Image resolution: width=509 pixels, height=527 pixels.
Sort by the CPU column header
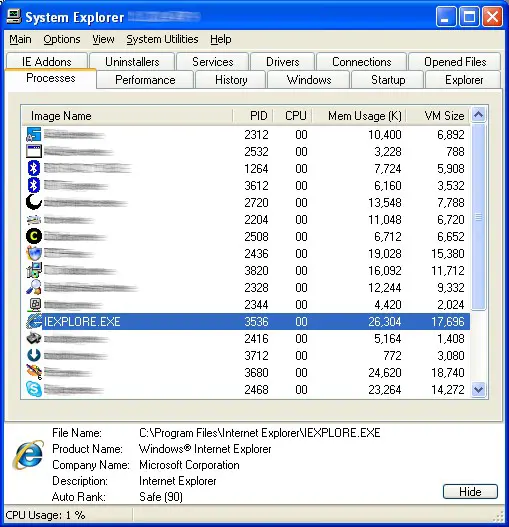[292, 116]
